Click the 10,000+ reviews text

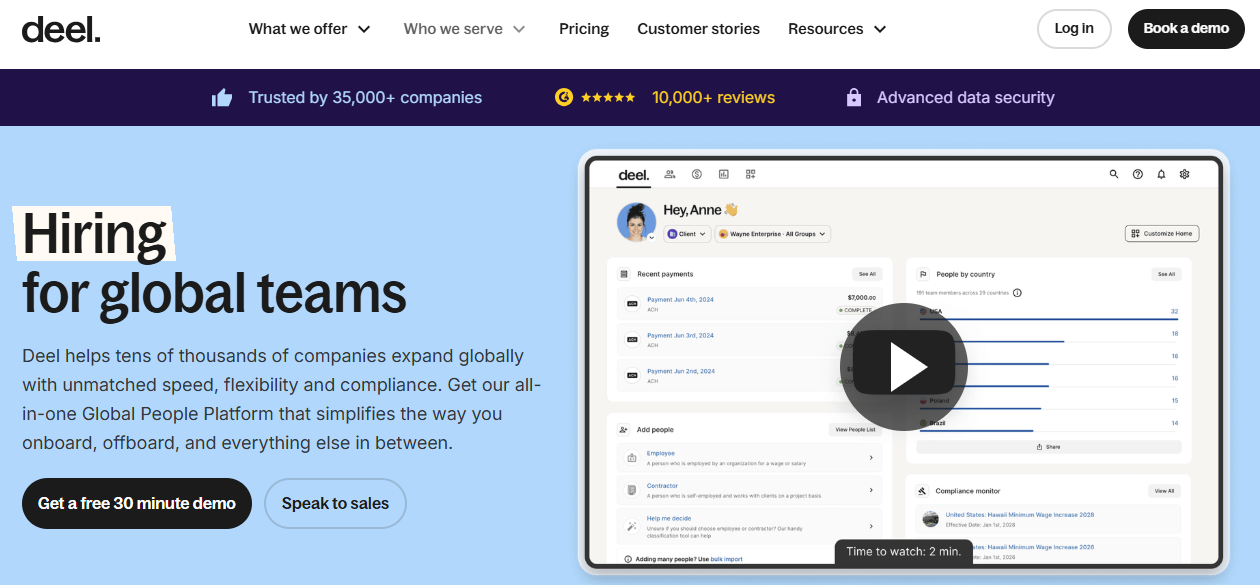(x=713, y=97)
